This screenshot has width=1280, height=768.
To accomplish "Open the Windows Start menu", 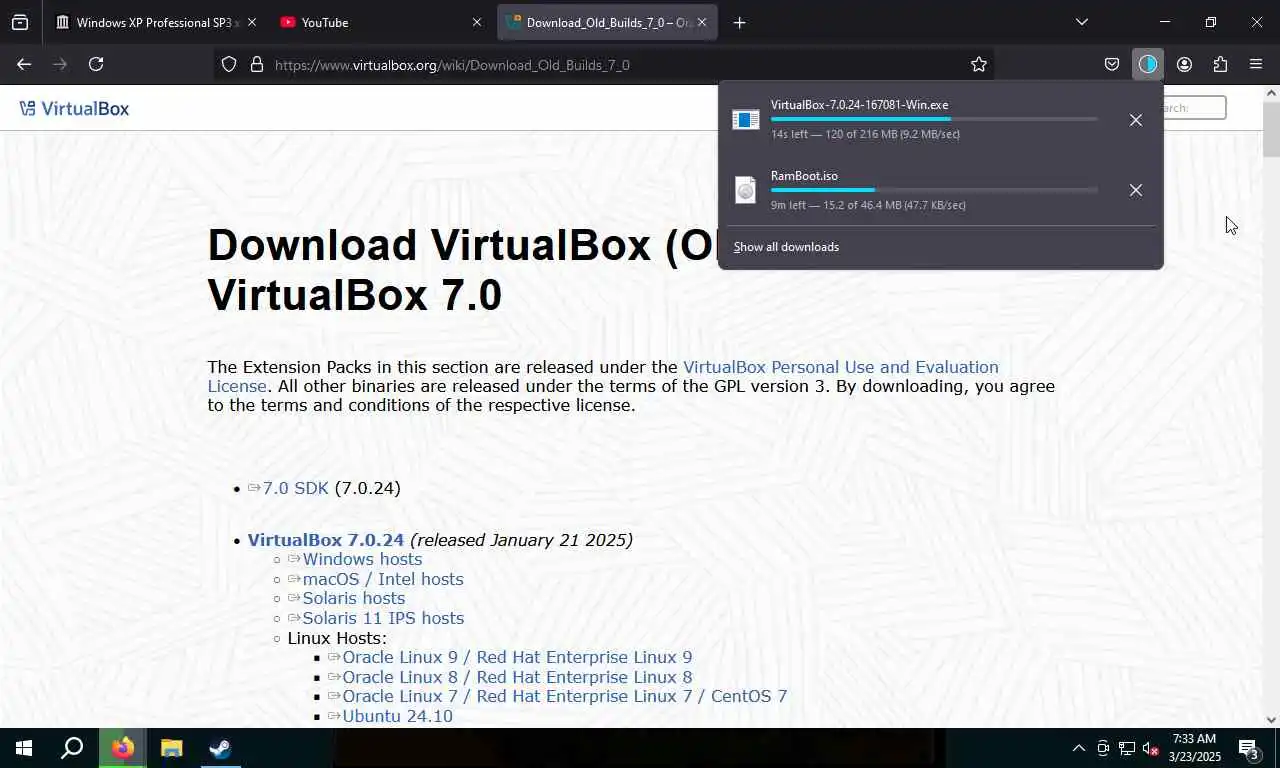I will tap(24, 748).
